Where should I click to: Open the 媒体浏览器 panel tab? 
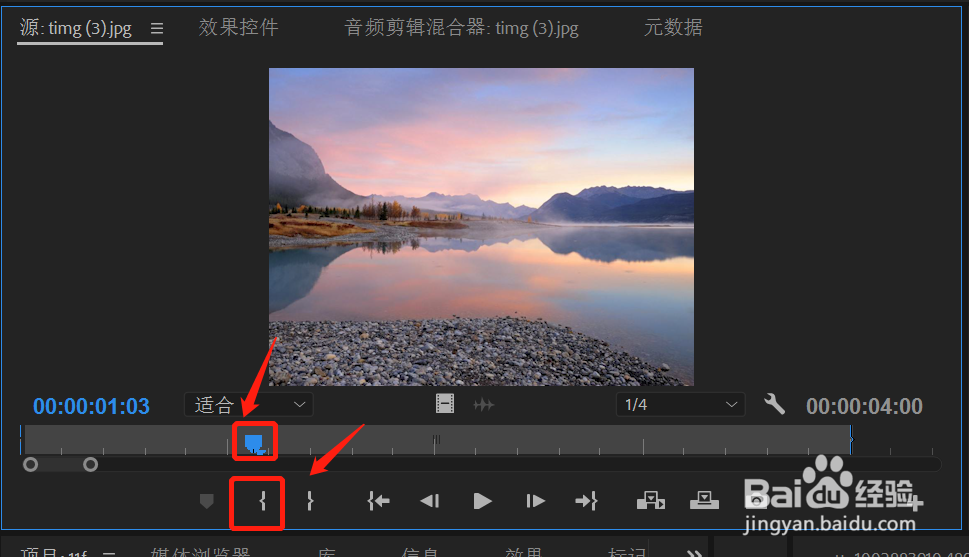pos(200,551)
